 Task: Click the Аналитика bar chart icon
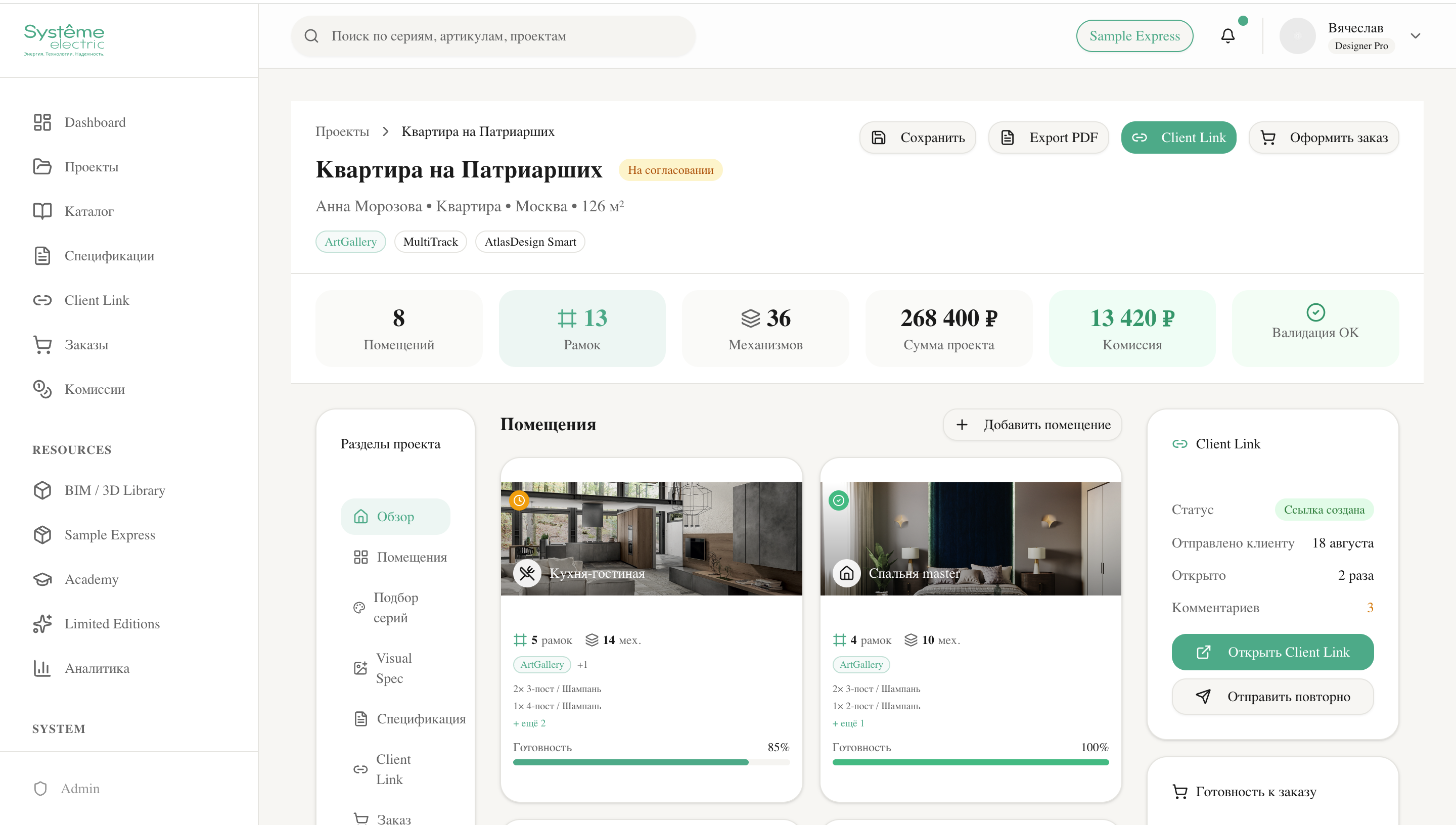pos(42,668)
